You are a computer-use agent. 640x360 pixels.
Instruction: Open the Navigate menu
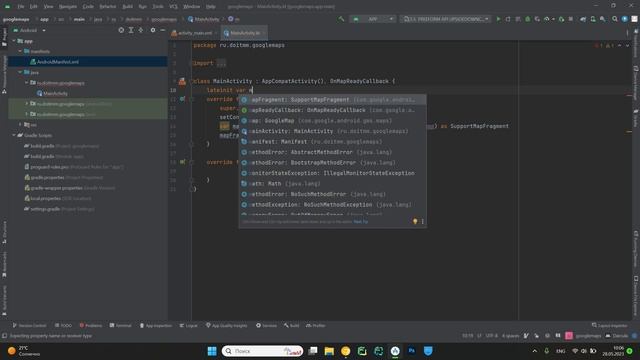68,7
